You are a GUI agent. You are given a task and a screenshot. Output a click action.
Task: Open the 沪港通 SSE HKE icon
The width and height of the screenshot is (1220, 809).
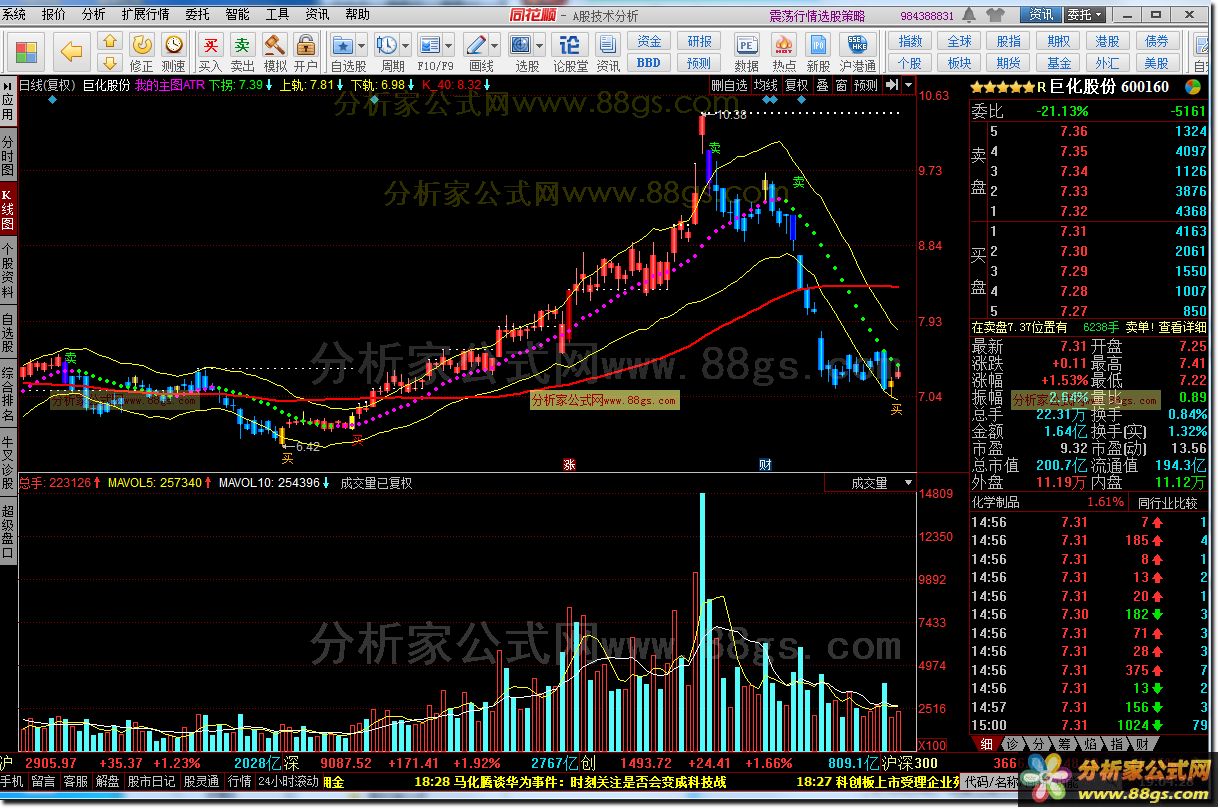click(x=857, y=44)
